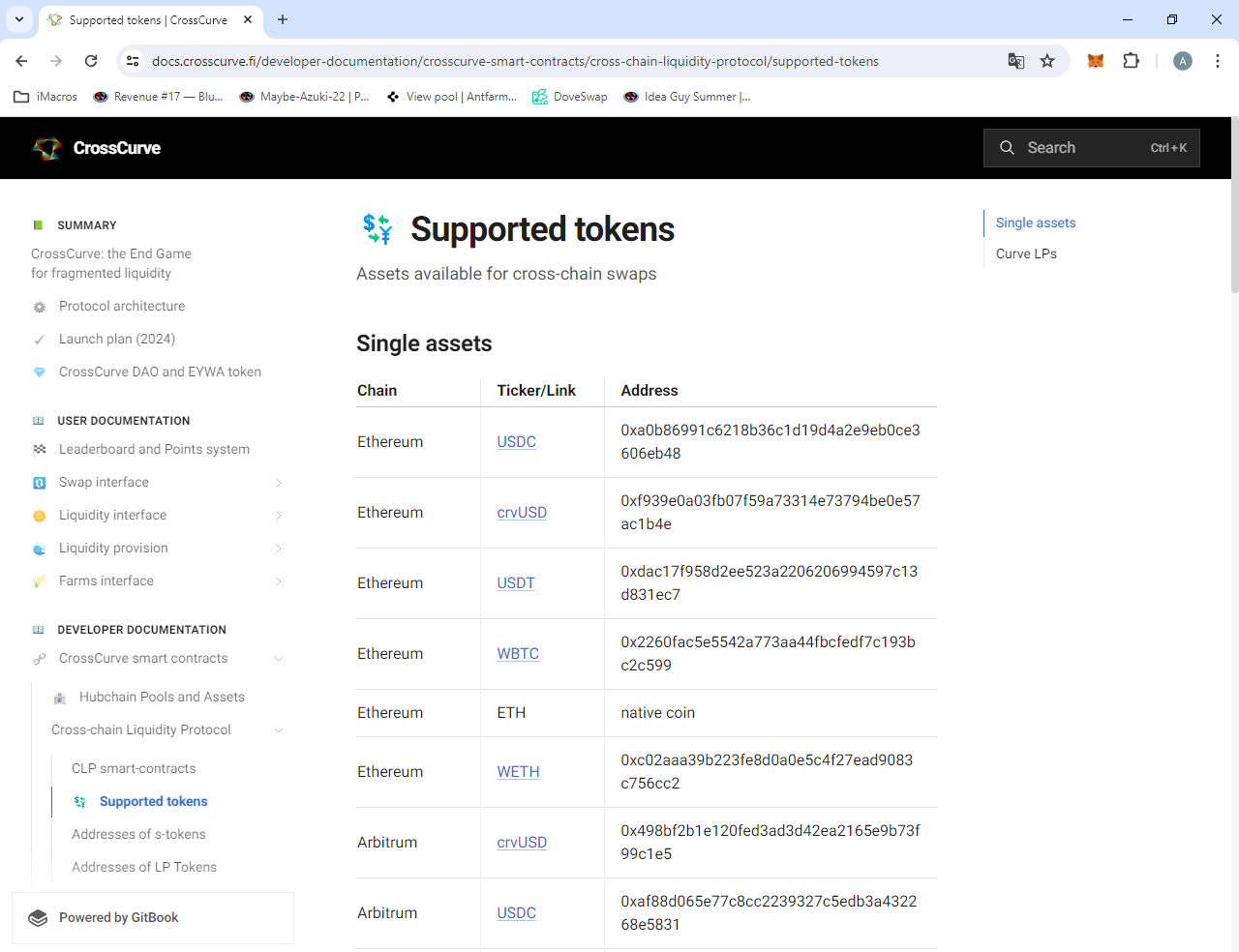
Task: Click the translate page icon
Action: 1016,61
